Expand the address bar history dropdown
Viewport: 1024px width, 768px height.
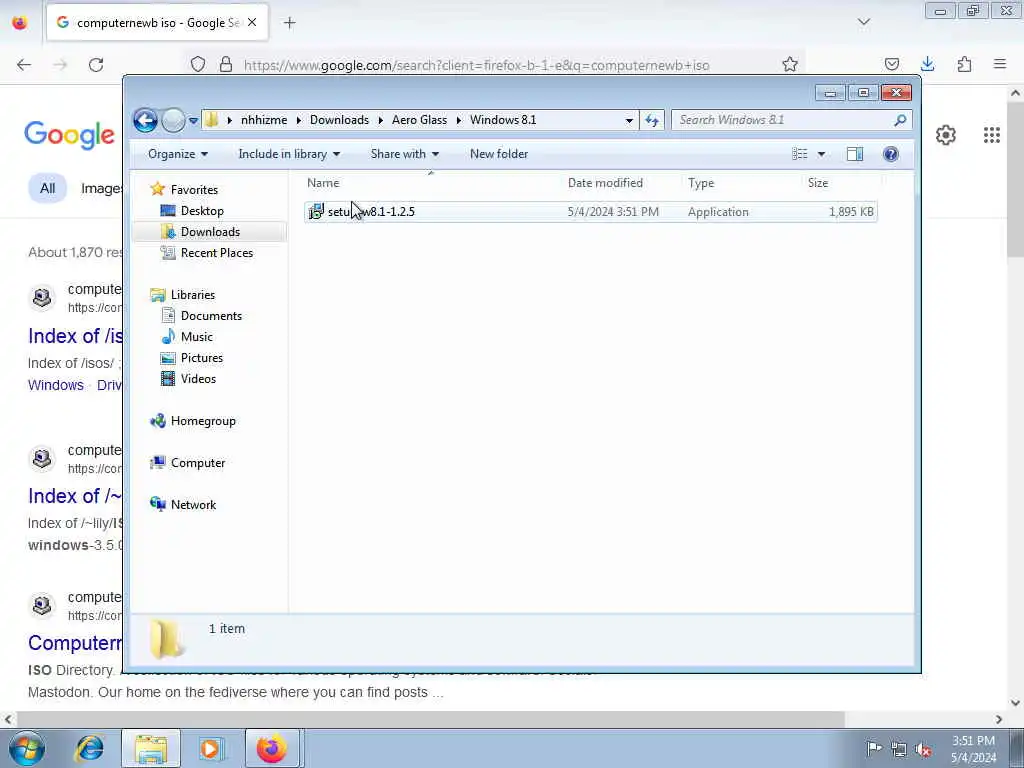coord(629,121)
